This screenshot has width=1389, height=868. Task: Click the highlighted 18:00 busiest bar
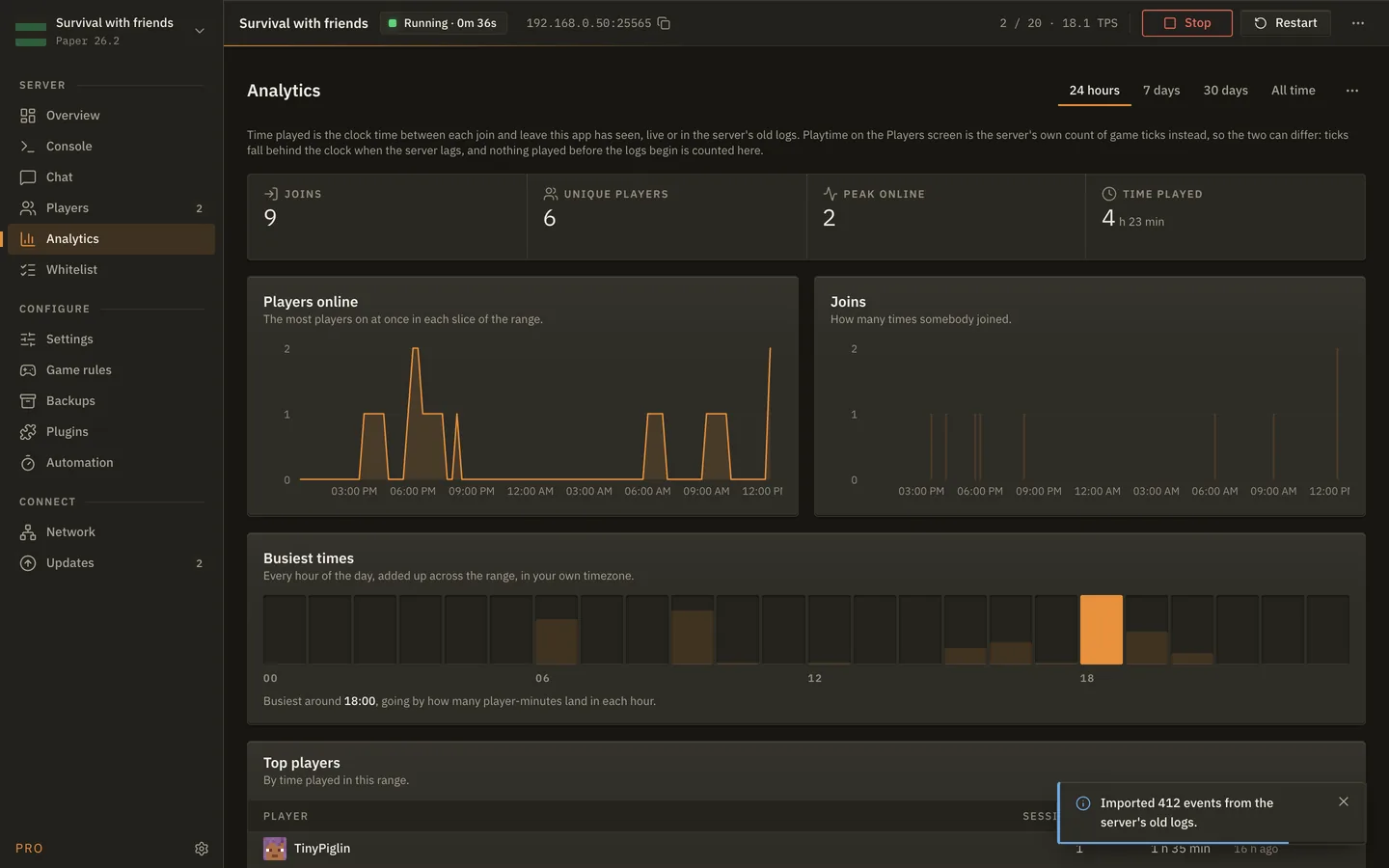[x=1102, y=630]
